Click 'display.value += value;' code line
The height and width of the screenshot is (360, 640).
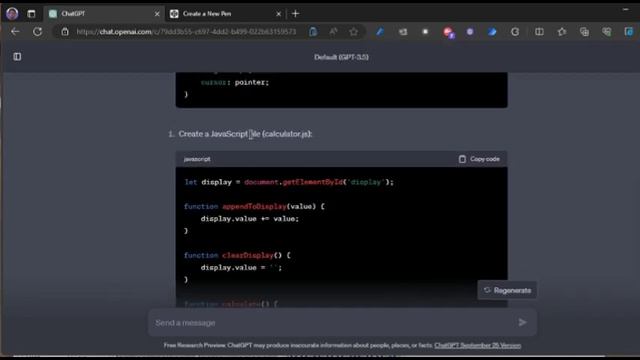tap(250, 219)
